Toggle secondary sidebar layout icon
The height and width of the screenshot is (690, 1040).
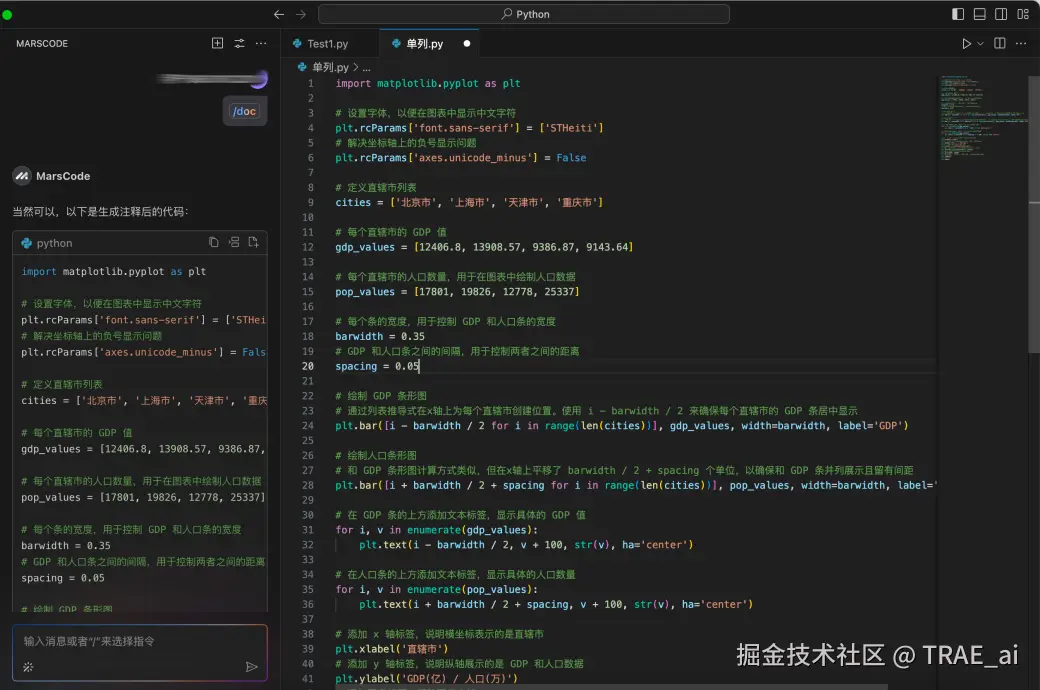pyautogui.click(x=1001, y=14)
